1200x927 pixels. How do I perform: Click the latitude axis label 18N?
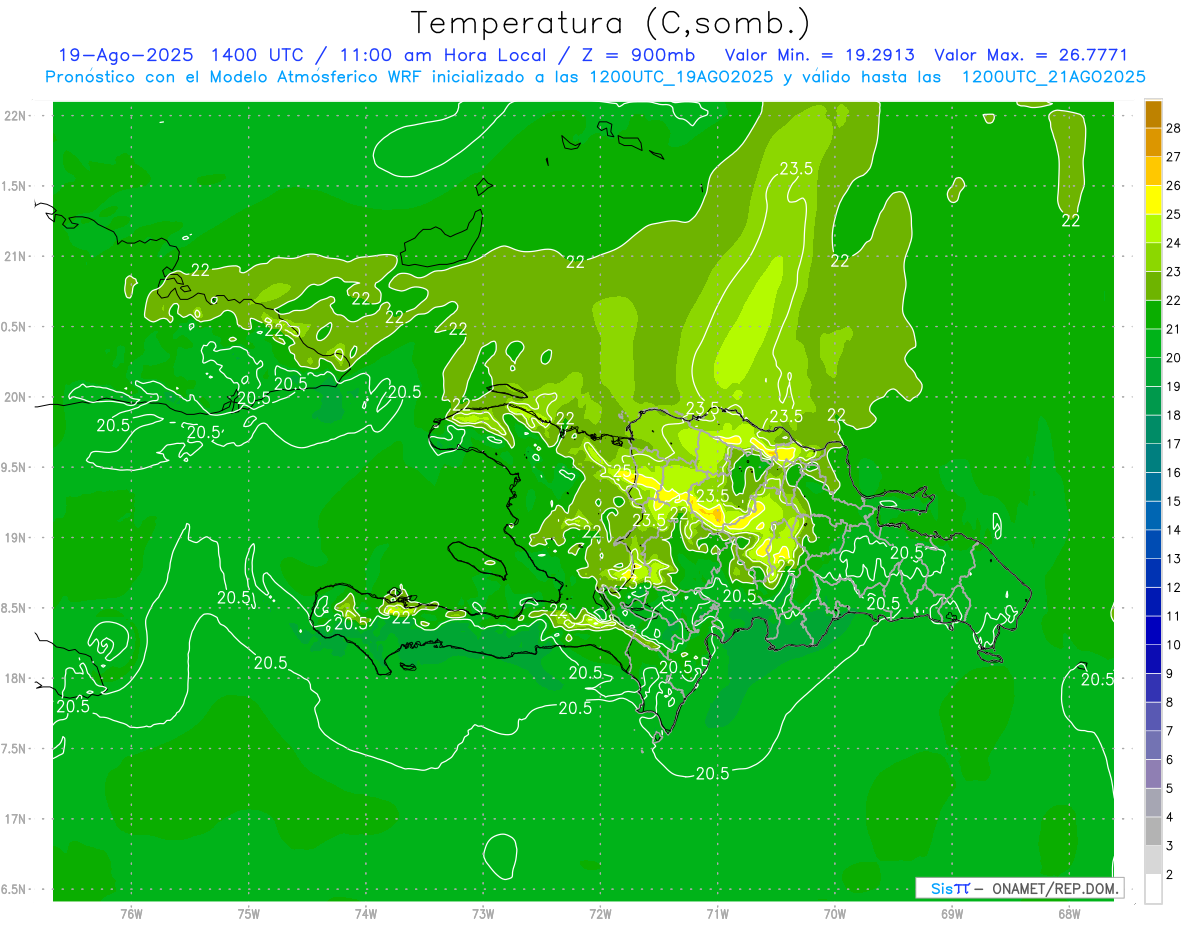point(15,678)
